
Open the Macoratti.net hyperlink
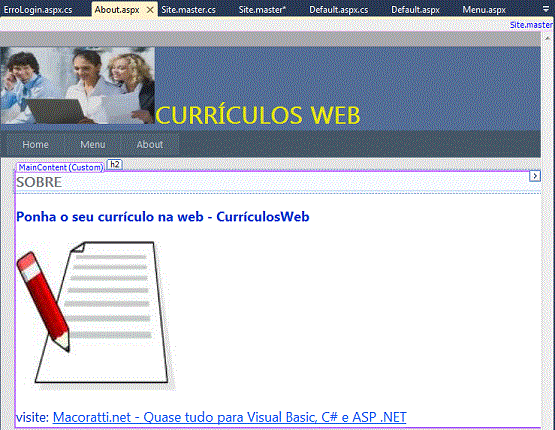229,417
